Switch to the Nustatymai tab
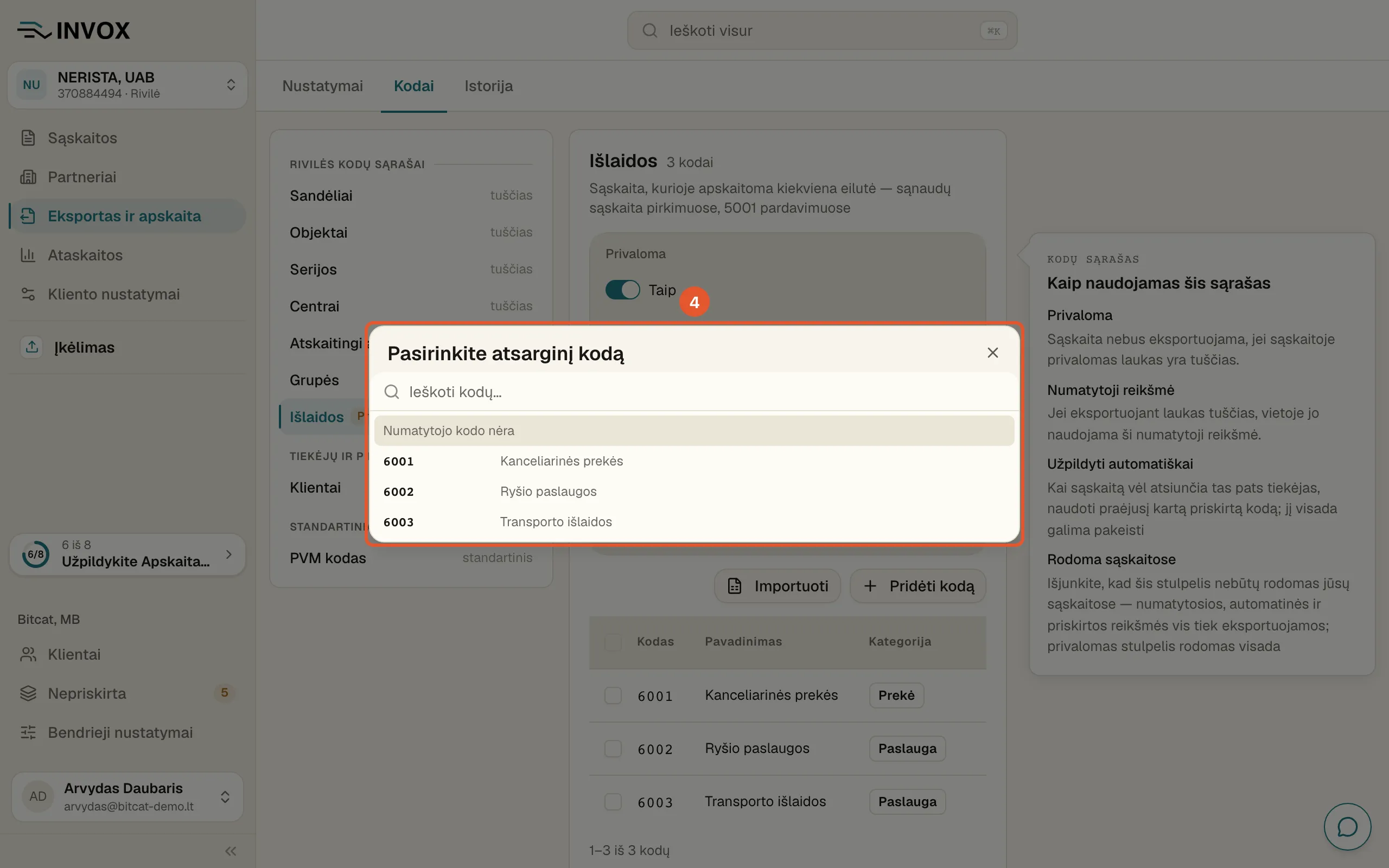1389x868 pixels. tap(323, 86)
